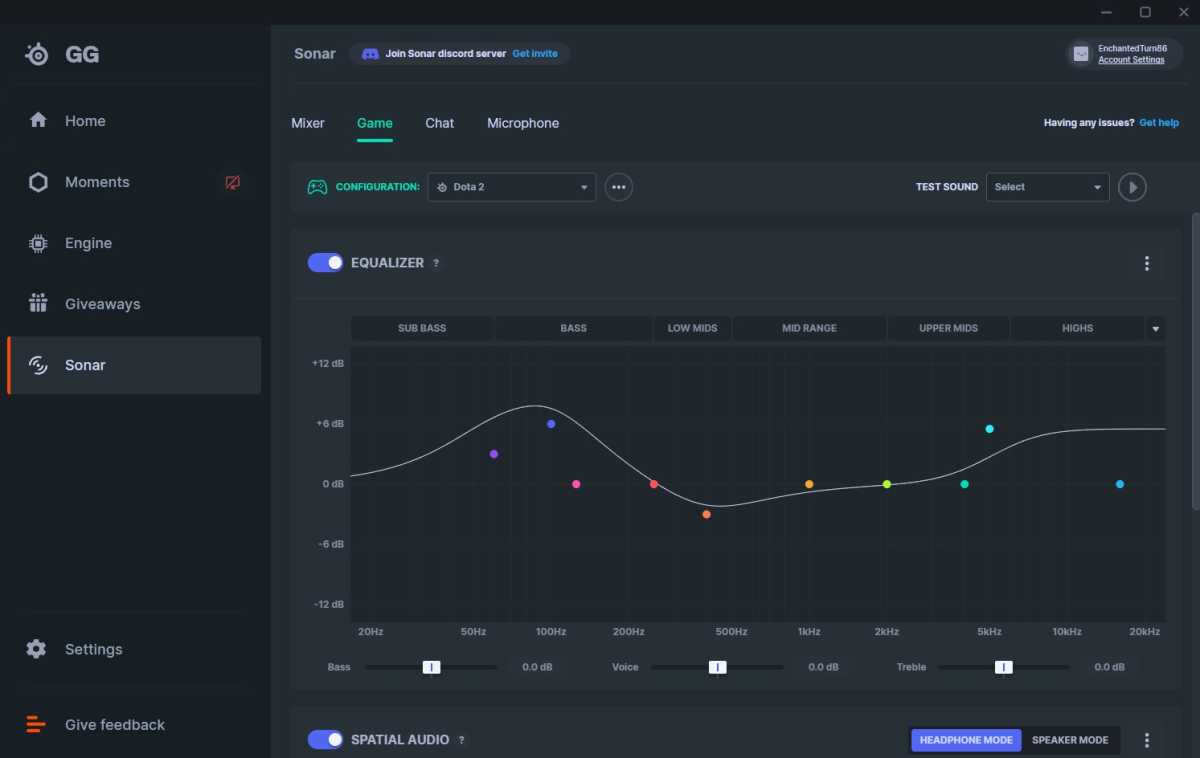Viewport: 1200px width, 758px height.
Task: Click the Give feedback lines icon
Action: (36, 724)
